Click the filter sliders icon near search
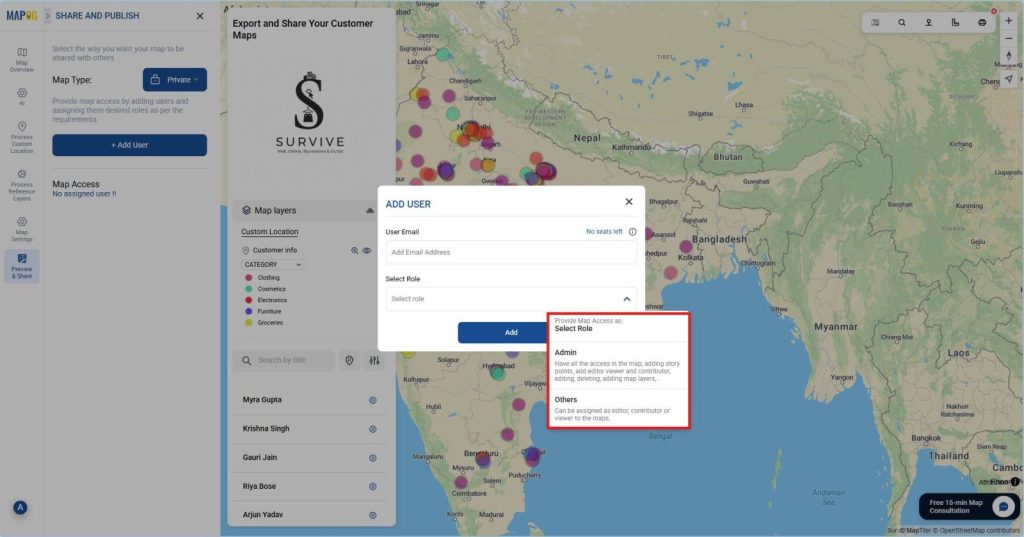 tap(374, 361)
